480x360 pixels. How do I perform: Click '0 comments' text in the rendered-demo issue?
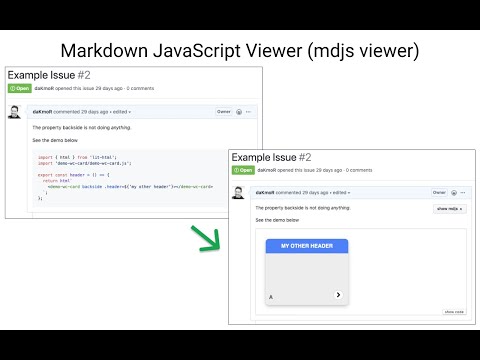point(359,170)
